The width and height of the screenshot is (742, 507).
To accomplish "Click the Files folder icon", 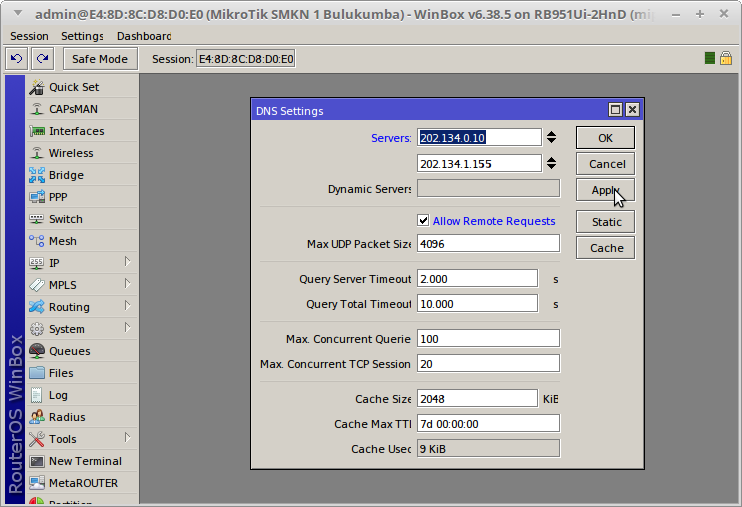I will tap(36, 373).
